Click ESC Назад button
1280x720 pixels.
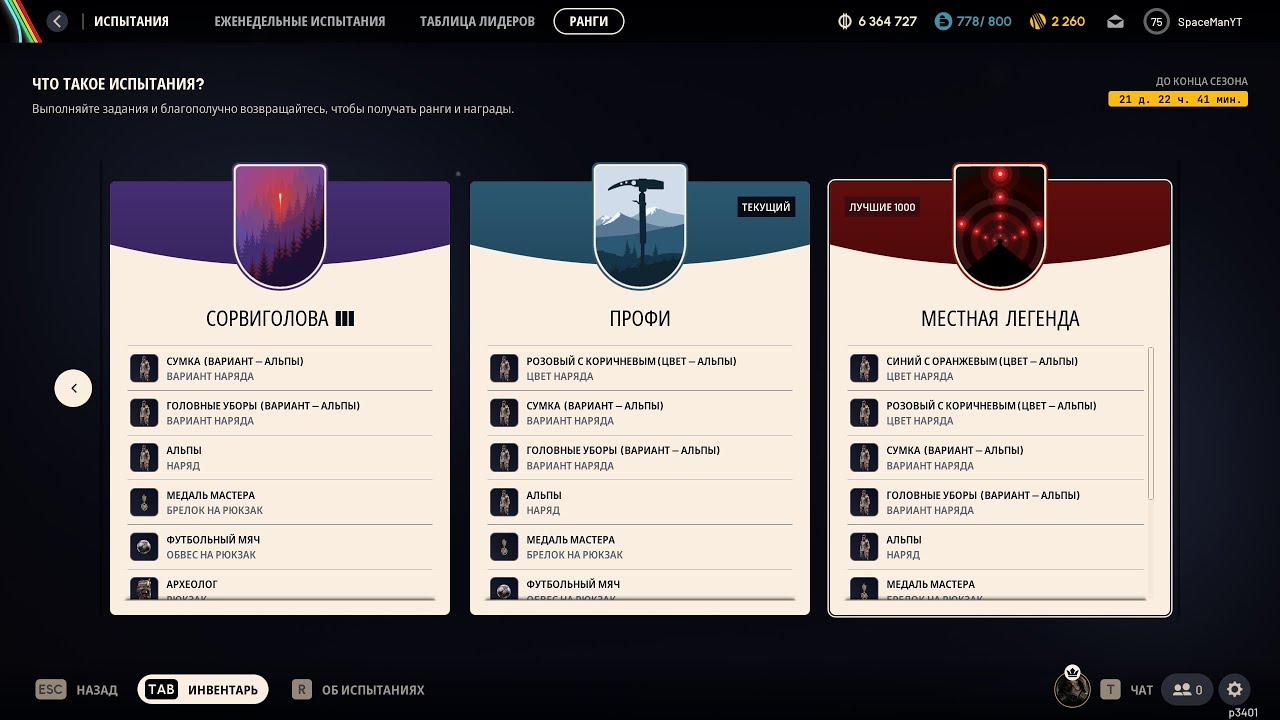click(77, 689)
